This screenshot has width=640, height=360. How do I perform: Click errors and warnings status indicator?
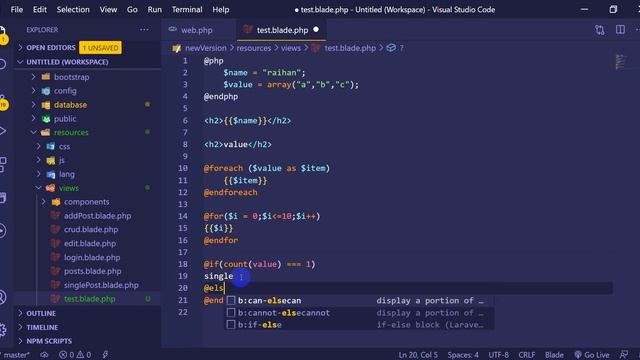pos(75,355)
